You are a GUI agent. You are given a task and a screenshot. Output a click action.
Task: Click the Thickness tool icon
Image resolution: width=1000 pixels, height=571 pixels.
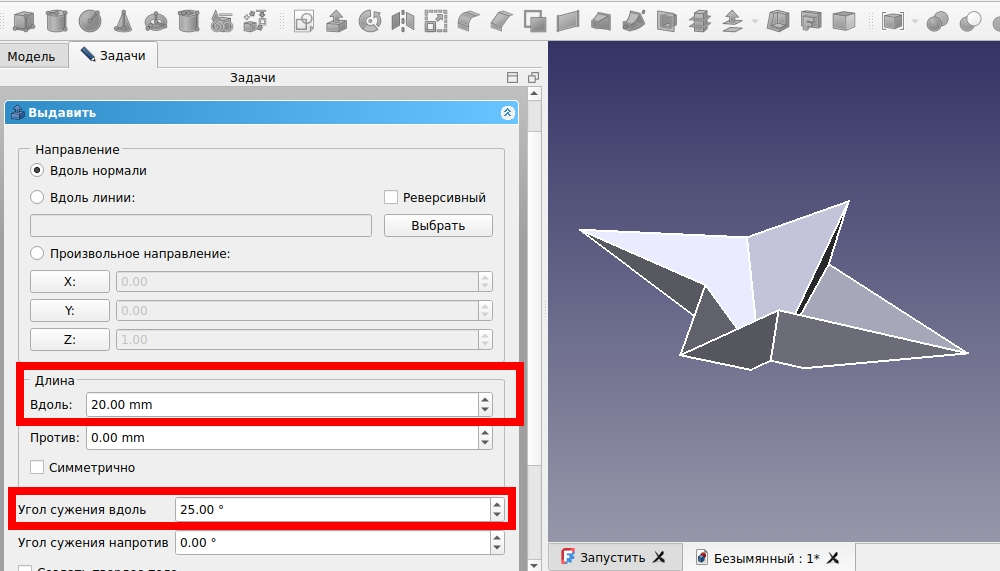[x=777, y=21]
